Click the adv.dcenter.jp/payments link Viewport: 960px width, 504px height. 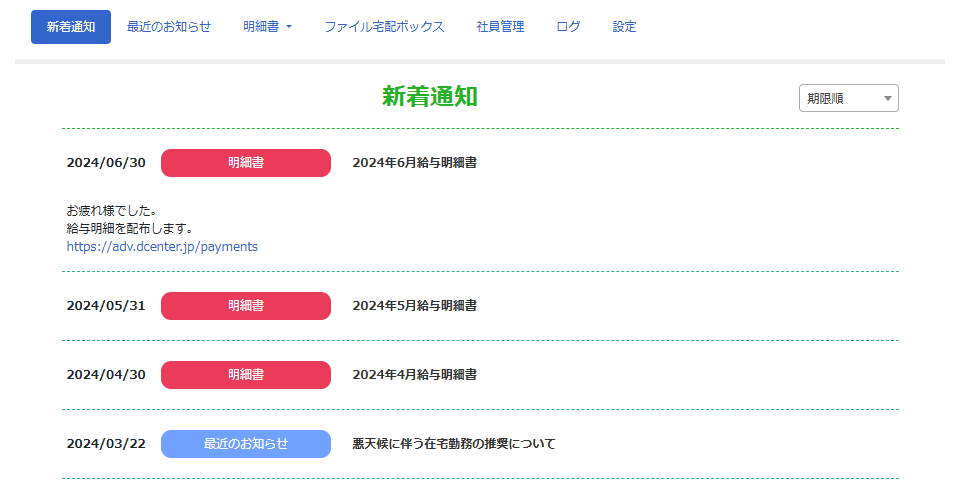[x=162, y=246]
